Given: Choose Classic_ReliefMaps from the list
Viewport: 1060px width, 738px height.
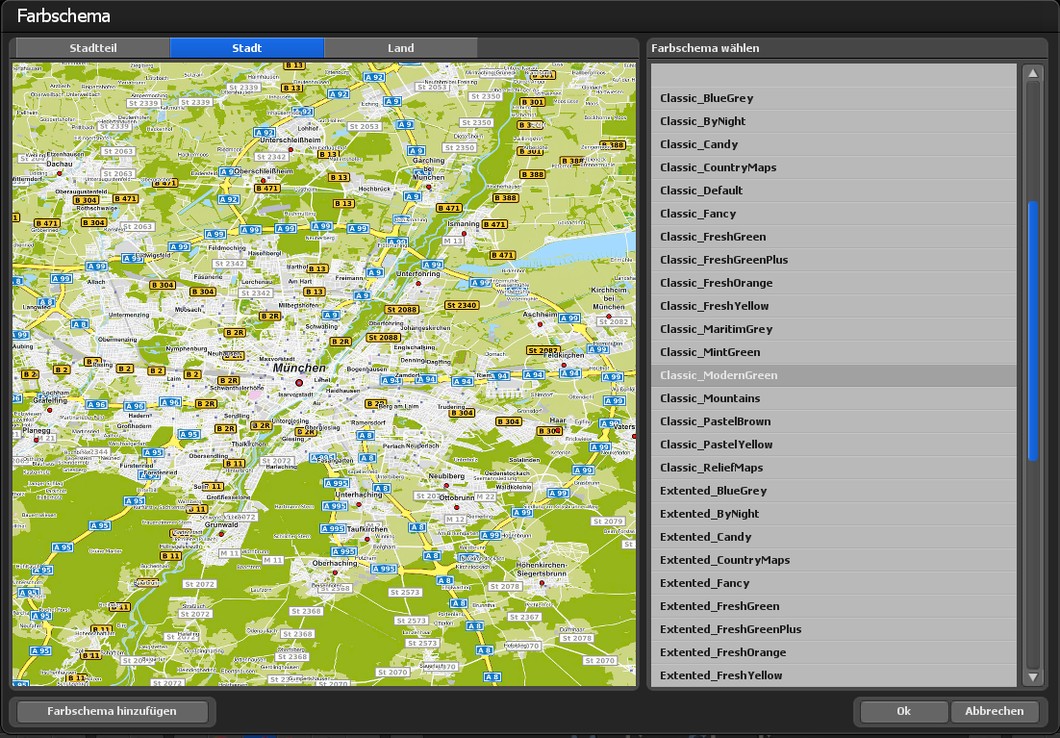Looking at the screenshot, I should (711, 467).
